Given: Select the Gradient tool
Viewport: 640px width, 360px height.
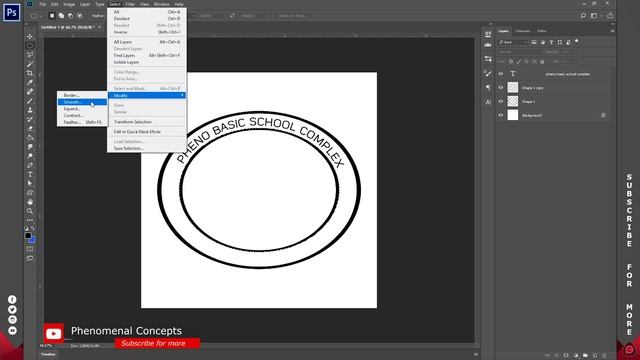Looking at the screenshot, I should (x=30, y=138).
